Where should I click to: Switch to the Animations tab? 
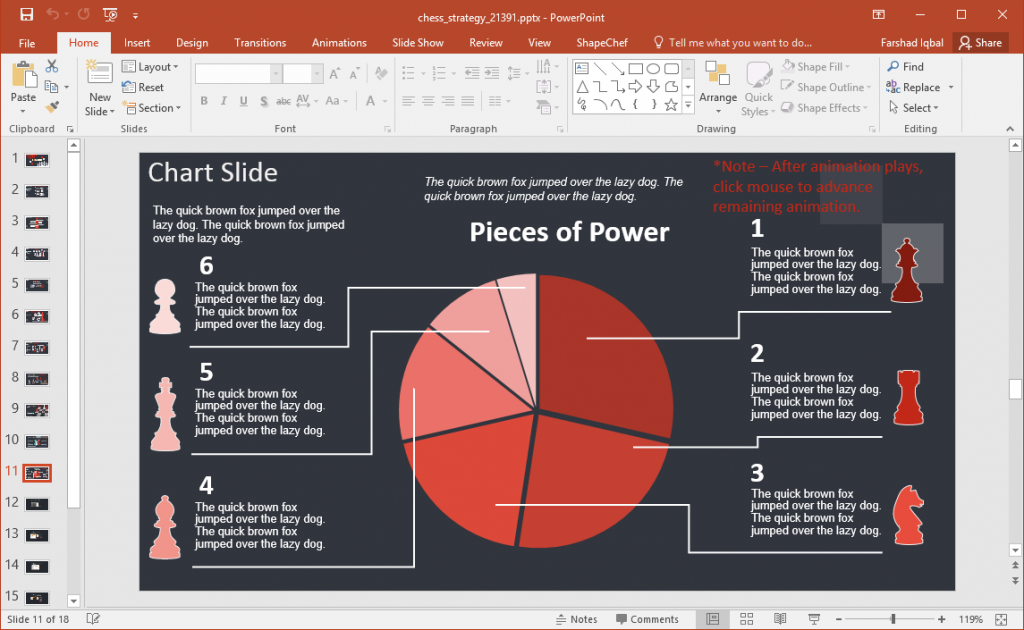click(x=339, y=42)
